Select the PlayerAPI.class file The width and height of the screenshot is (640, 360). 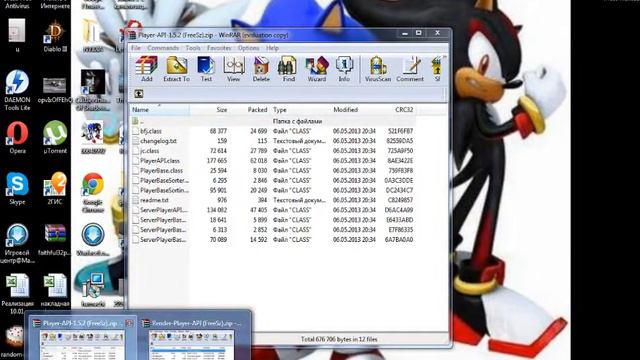pos(273,161)
